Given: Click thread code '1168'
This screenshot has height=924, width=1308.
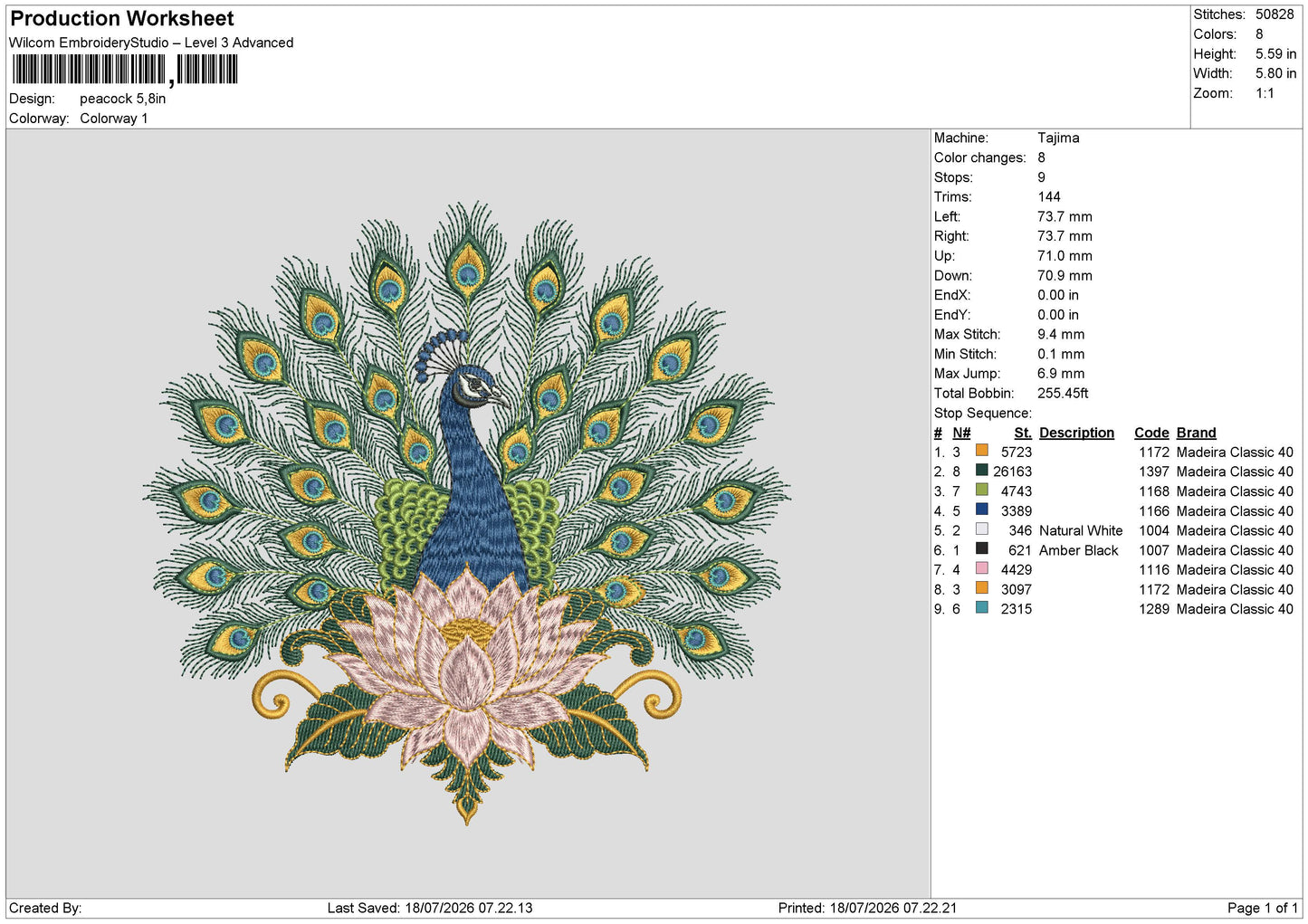Looking at the screenshot, I should tap(1154, 491).
